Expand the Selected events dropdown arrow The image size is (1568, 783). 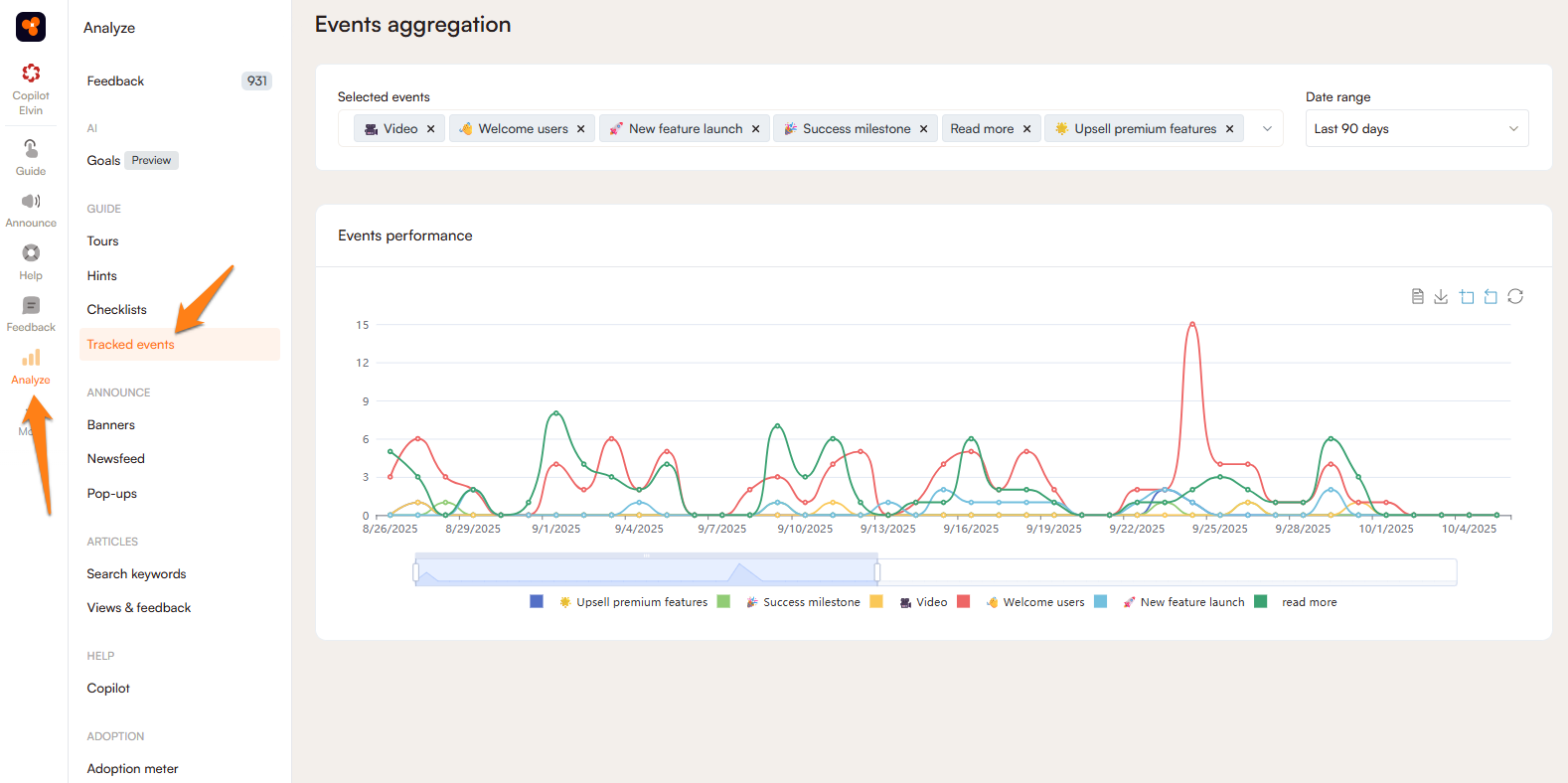click(1267, 129)
